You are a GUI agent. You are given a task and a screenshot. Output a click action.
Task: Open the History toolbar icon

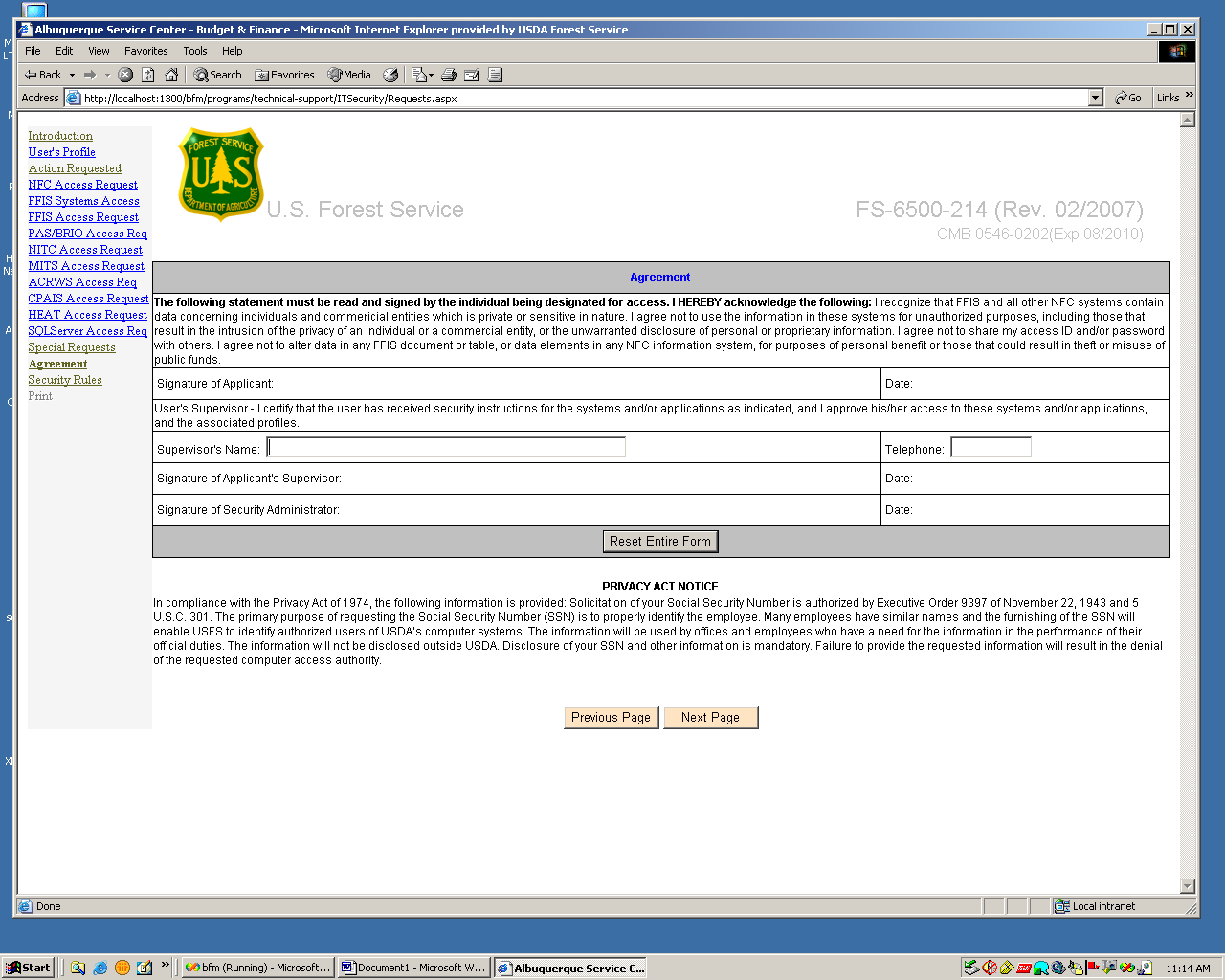390,75
